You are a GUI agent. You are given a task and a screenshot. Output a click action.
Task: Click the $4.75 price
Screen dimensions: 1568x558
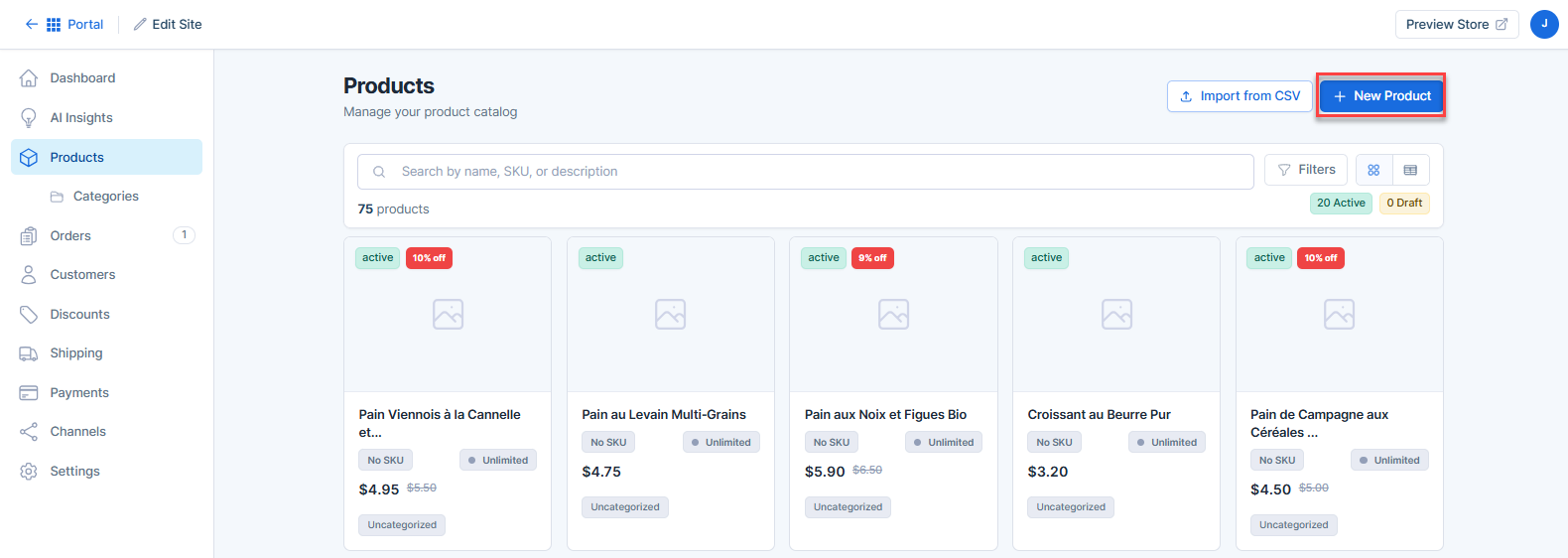coord(601,472)
